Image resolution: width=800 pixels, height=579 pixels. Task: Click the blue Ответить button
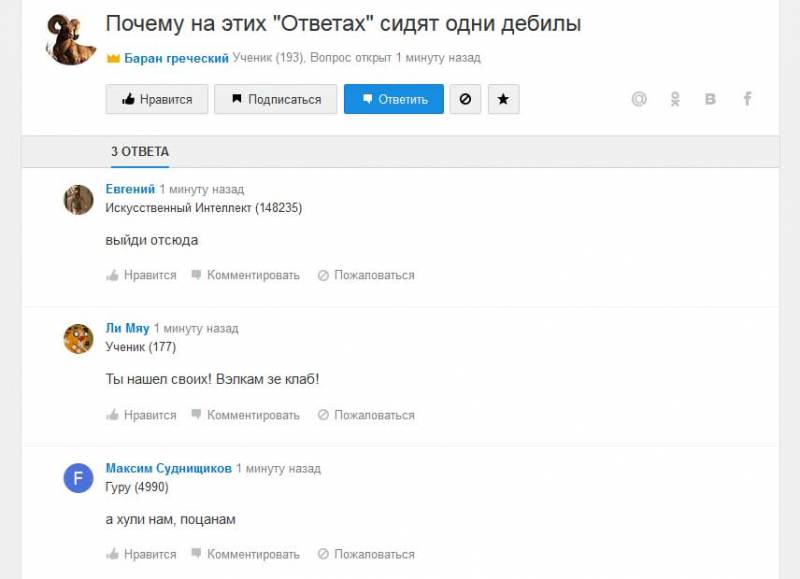pyautogui.click(x=394, y=99)
